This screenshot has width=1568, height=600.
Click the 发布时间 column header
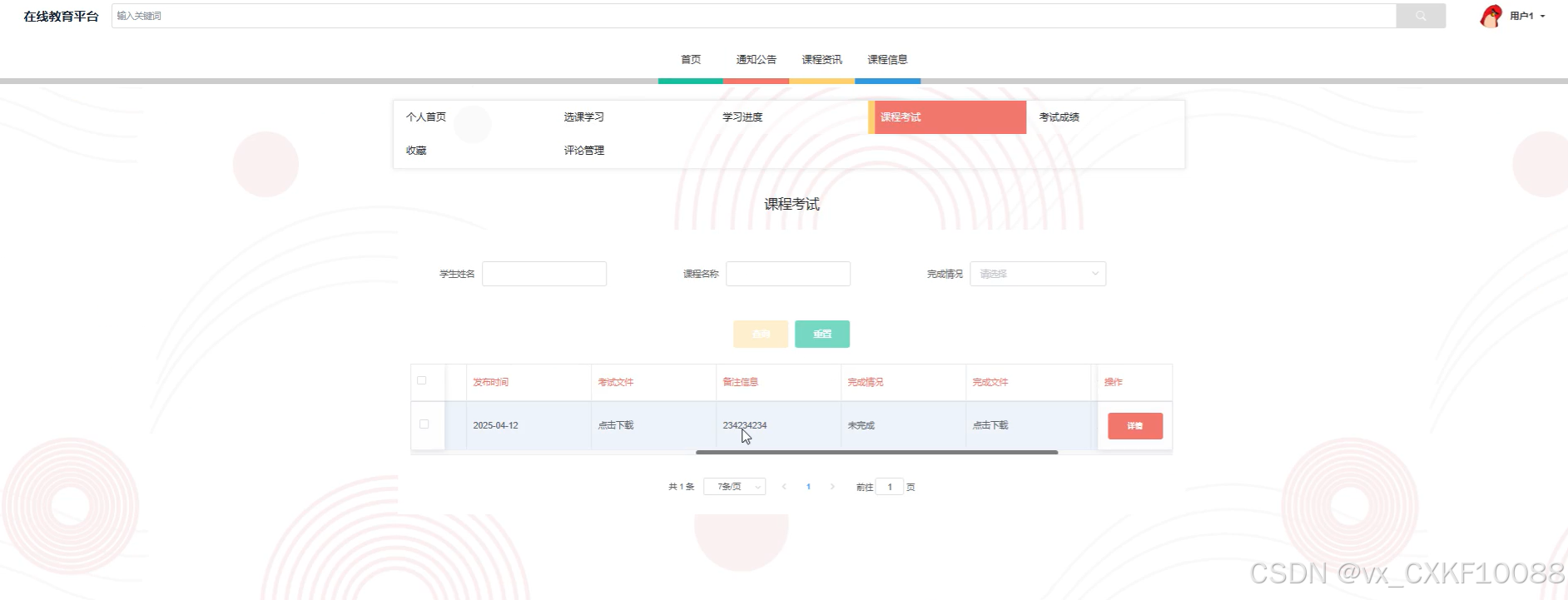[491, 382]
